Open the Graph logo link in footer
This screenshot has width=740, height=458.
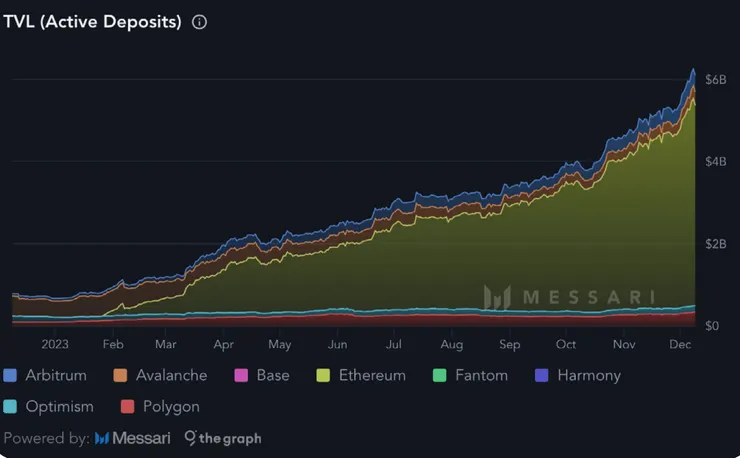[x=222, y=438]
